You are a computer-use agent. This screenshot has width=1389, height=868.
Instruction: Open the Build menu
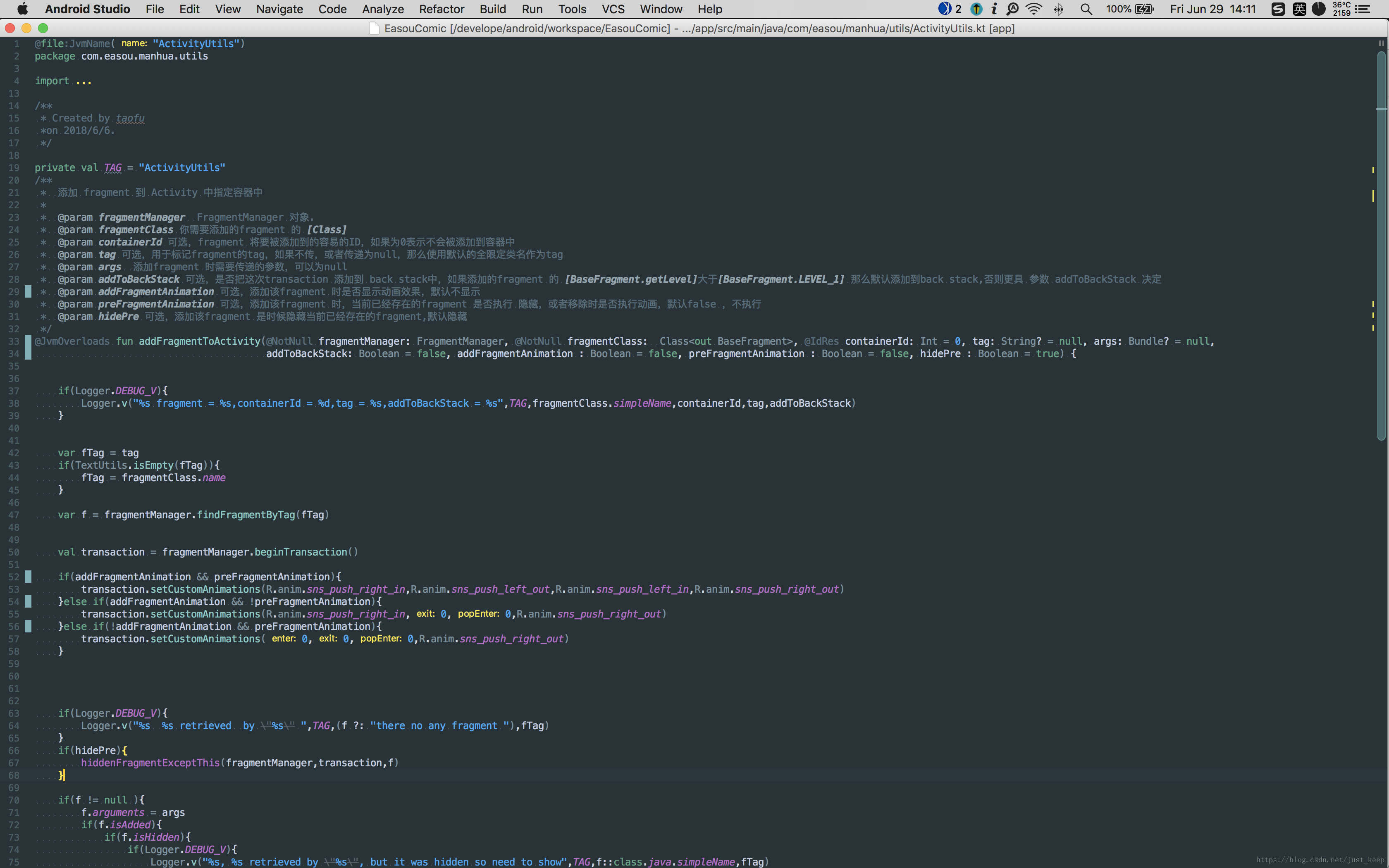(x=492, y=9)
